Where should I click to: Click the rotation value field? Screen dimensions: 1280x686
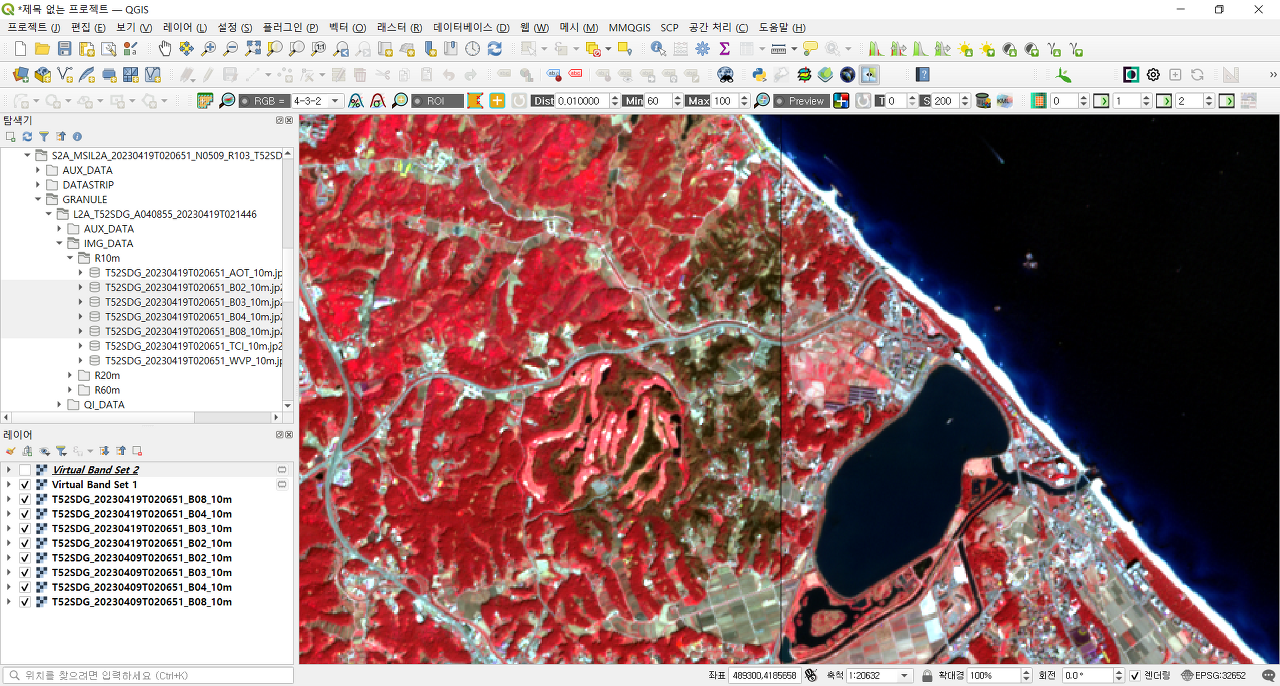(1086, 676)
